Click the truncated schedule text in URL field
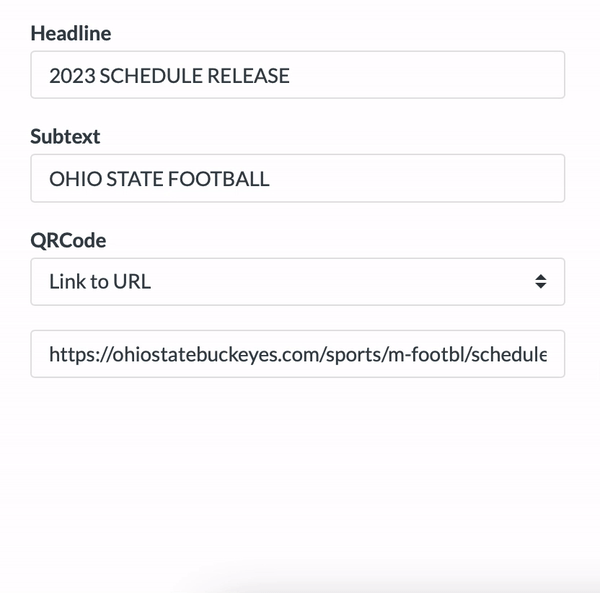Viewport: 600px width, 593px height. [x=509, y=355]
